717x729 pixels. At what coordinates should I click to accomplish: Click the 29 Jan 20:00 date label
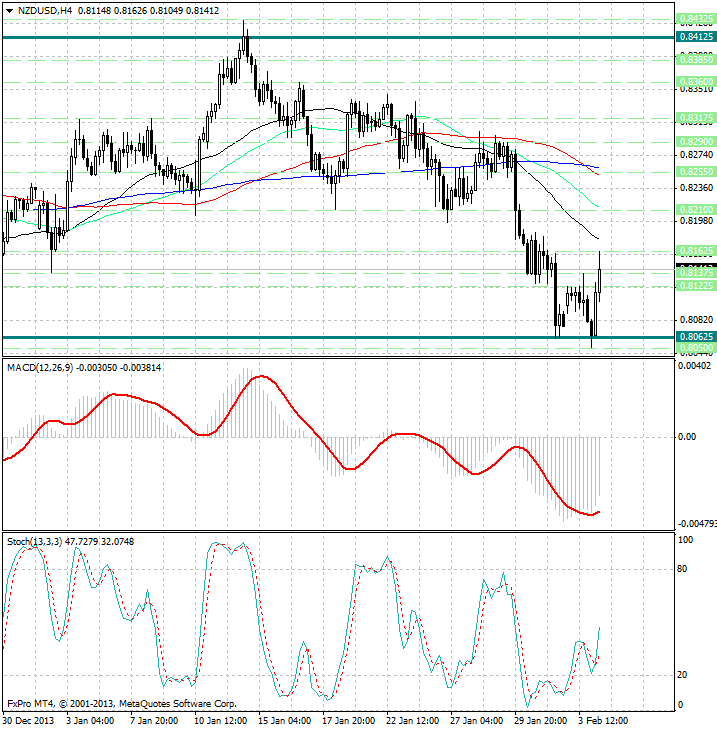[541, 721]
